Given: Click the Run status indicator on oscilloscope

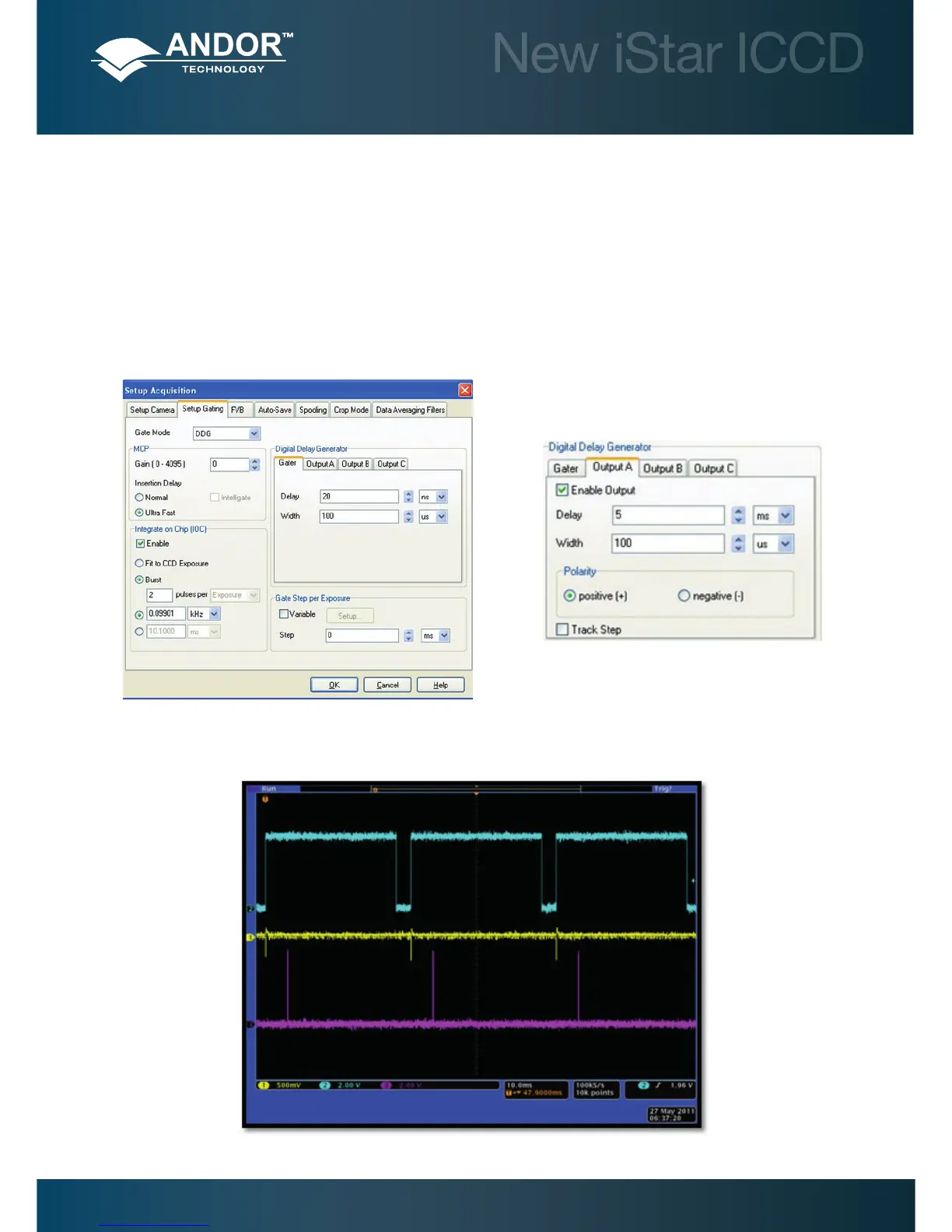Looking at the screenshot, I should pyautogui.click(x=268, y=789).
